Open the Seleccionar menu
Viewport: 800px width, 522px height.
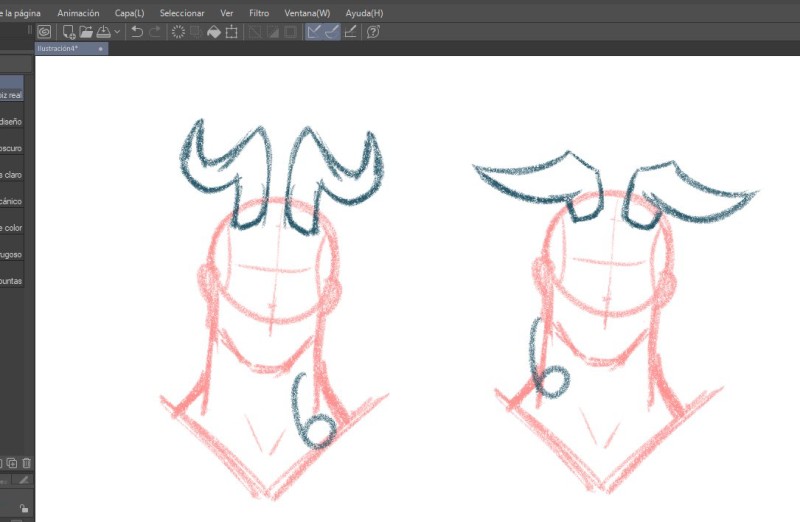[x=182, y=13]
